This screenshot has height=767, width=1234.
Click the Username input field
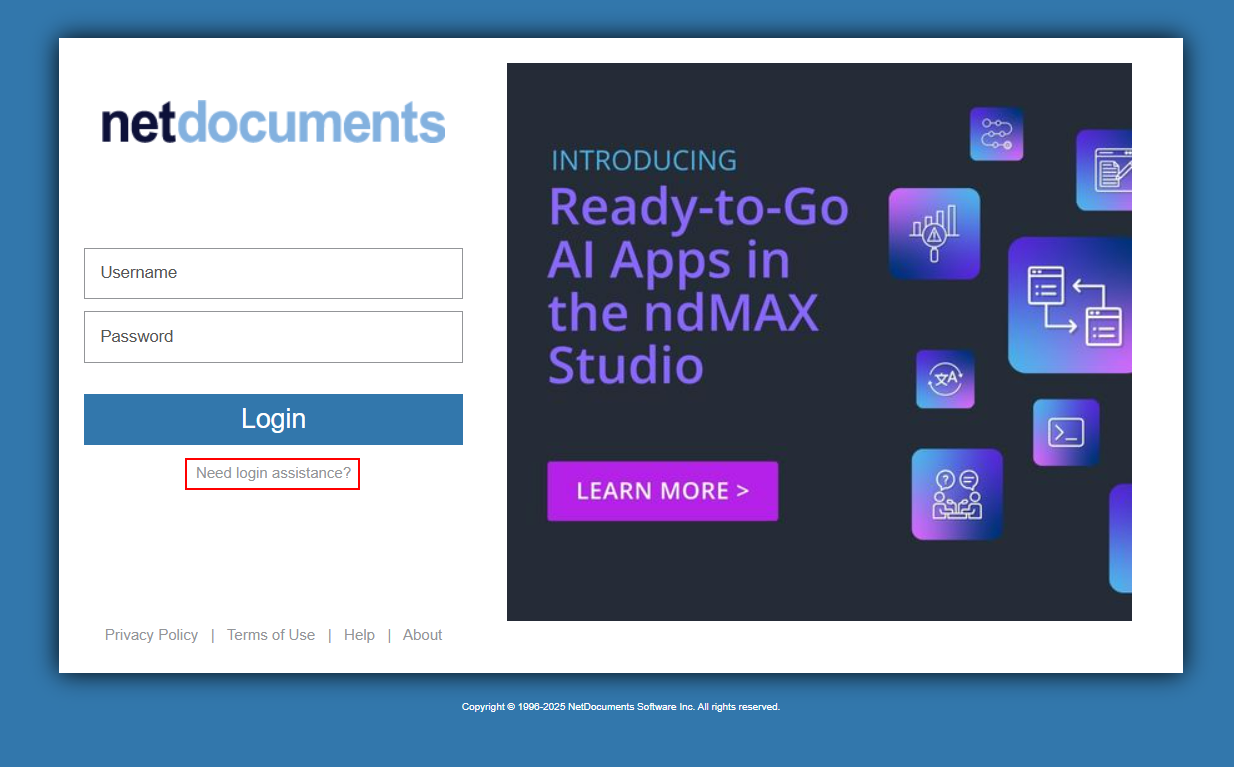point(273,273)
